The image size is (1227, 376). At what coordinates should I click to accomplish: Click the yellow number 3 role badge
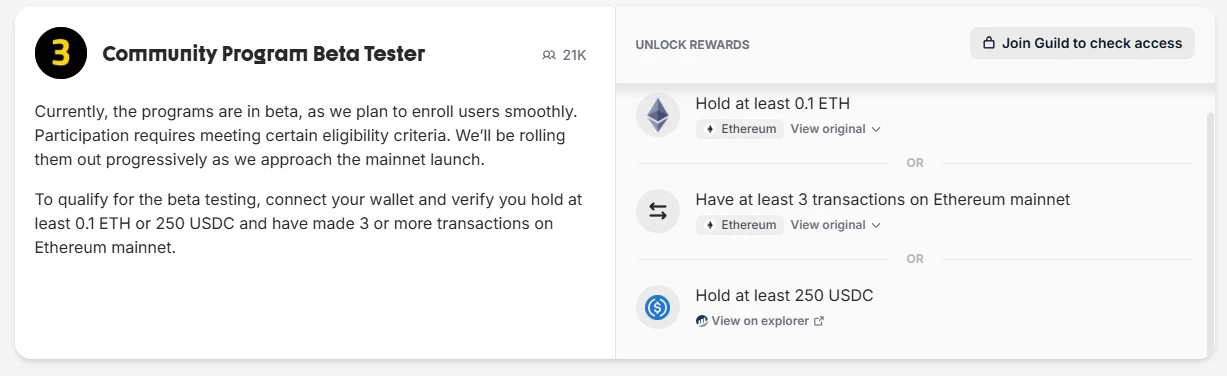tap(61, 54)
